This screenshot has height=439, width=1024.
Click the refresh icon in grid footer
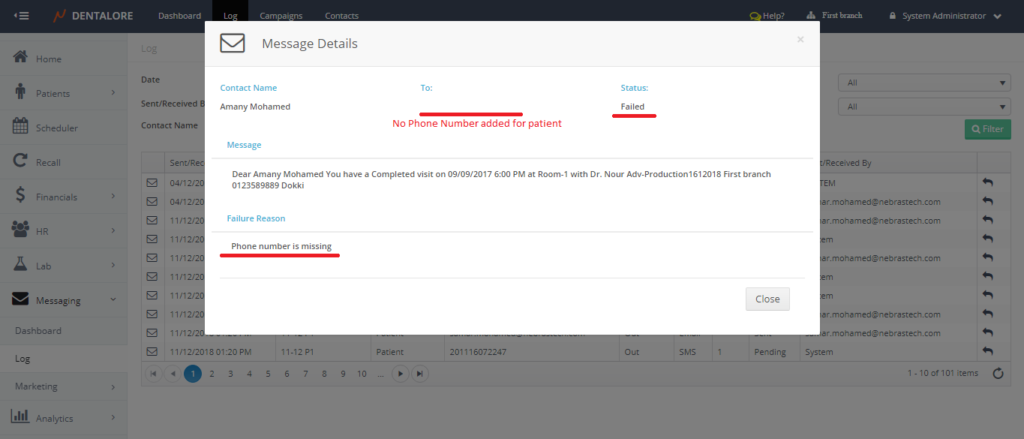[x=997, y=373]
